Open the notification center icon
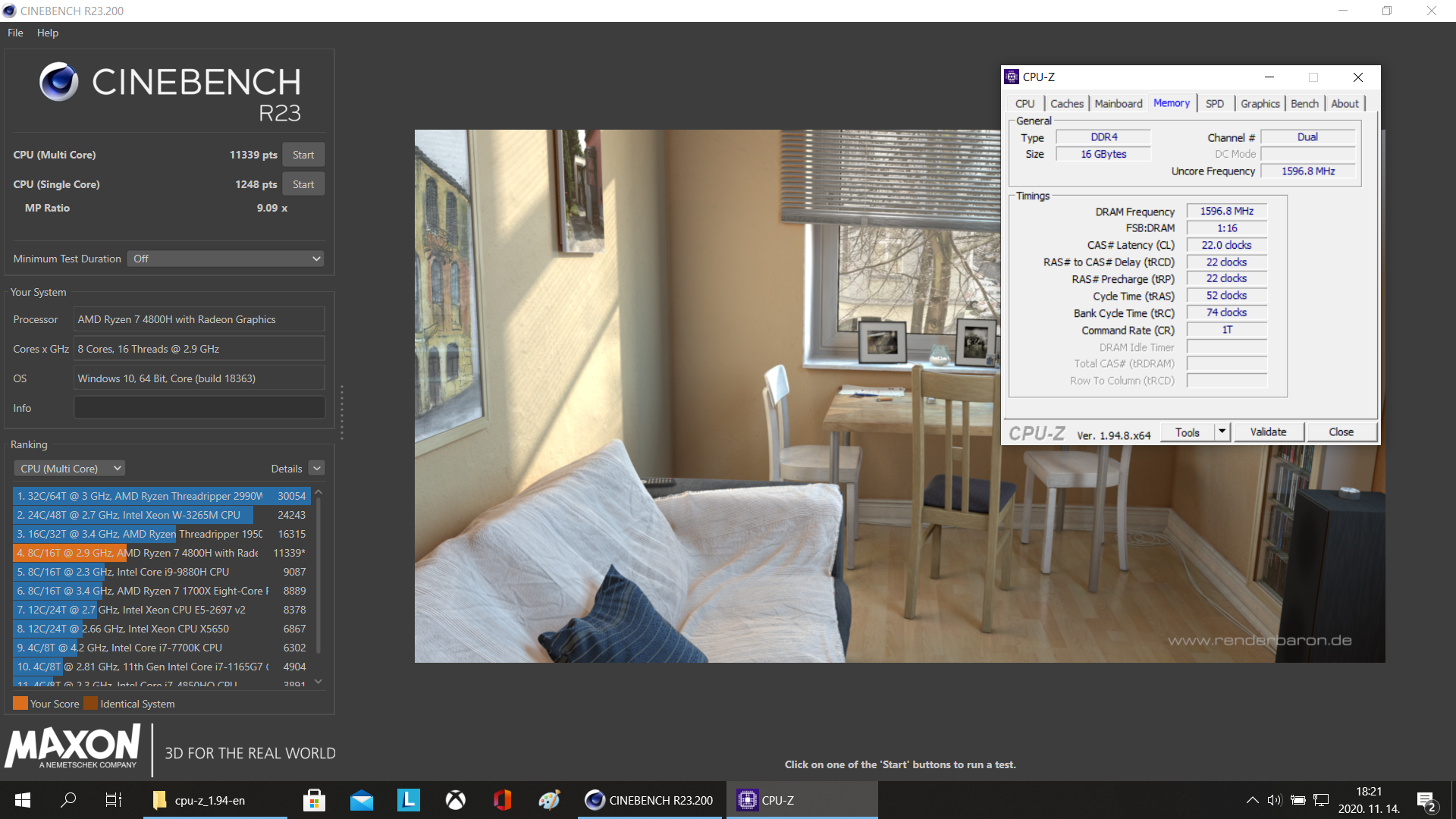The image size is (1456, 819). pyautogui.click(x=1426, y=801)
